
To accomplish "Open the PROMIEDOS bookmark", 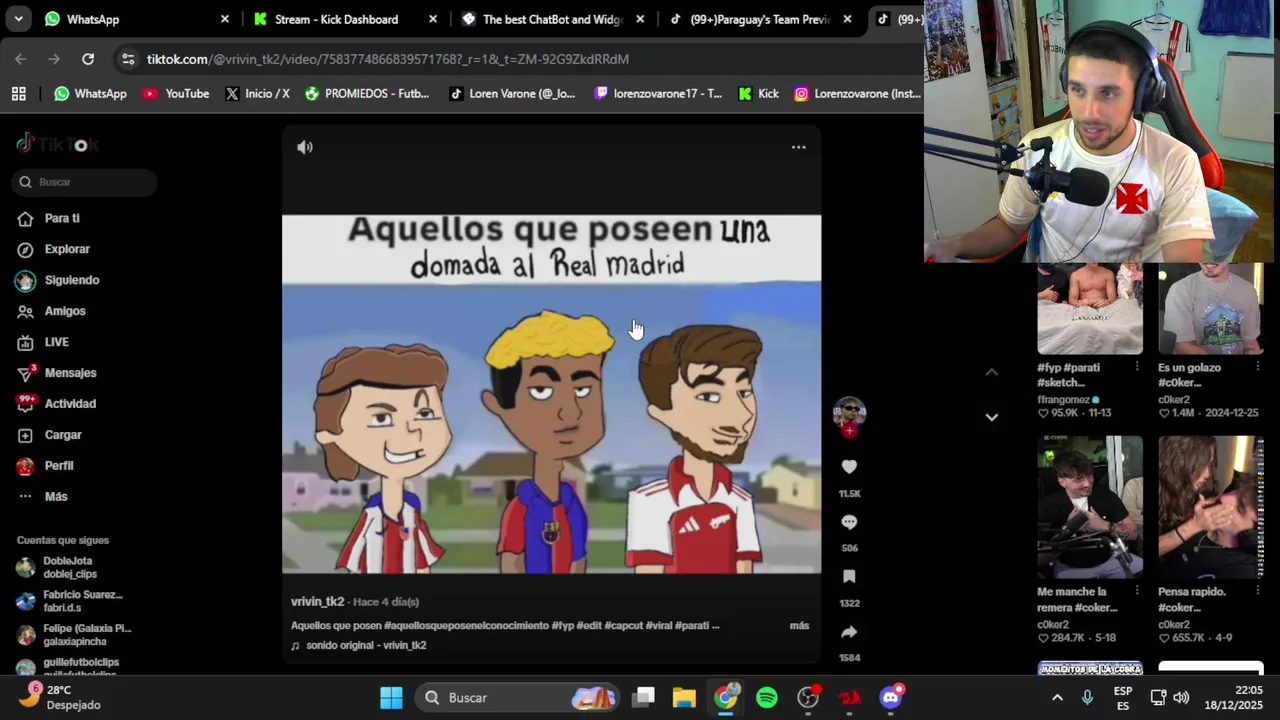I will [x=367, y=94].
